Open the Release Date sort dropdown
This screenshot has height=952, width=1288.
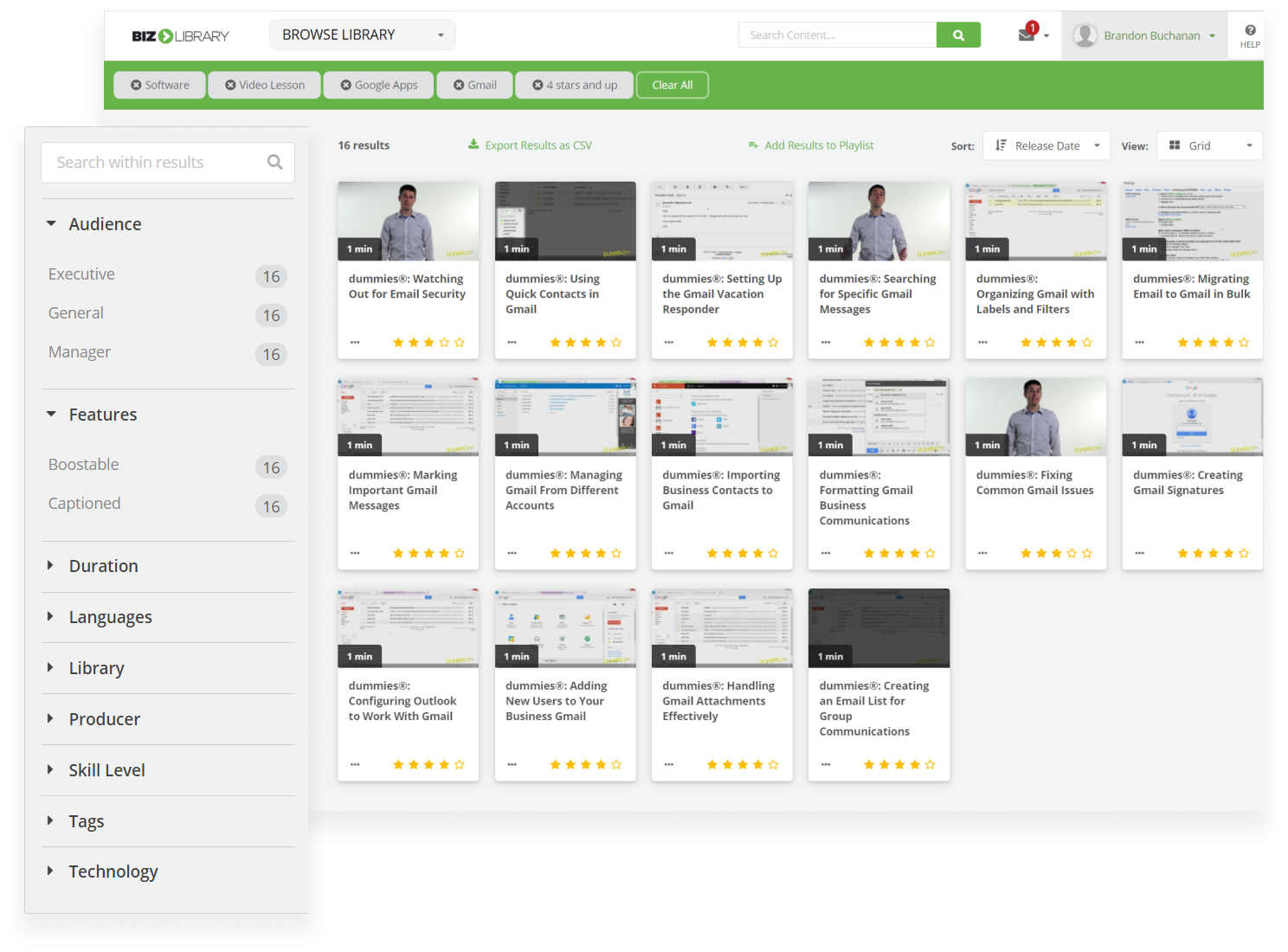pyautogui.click(x=1046, y=145)
